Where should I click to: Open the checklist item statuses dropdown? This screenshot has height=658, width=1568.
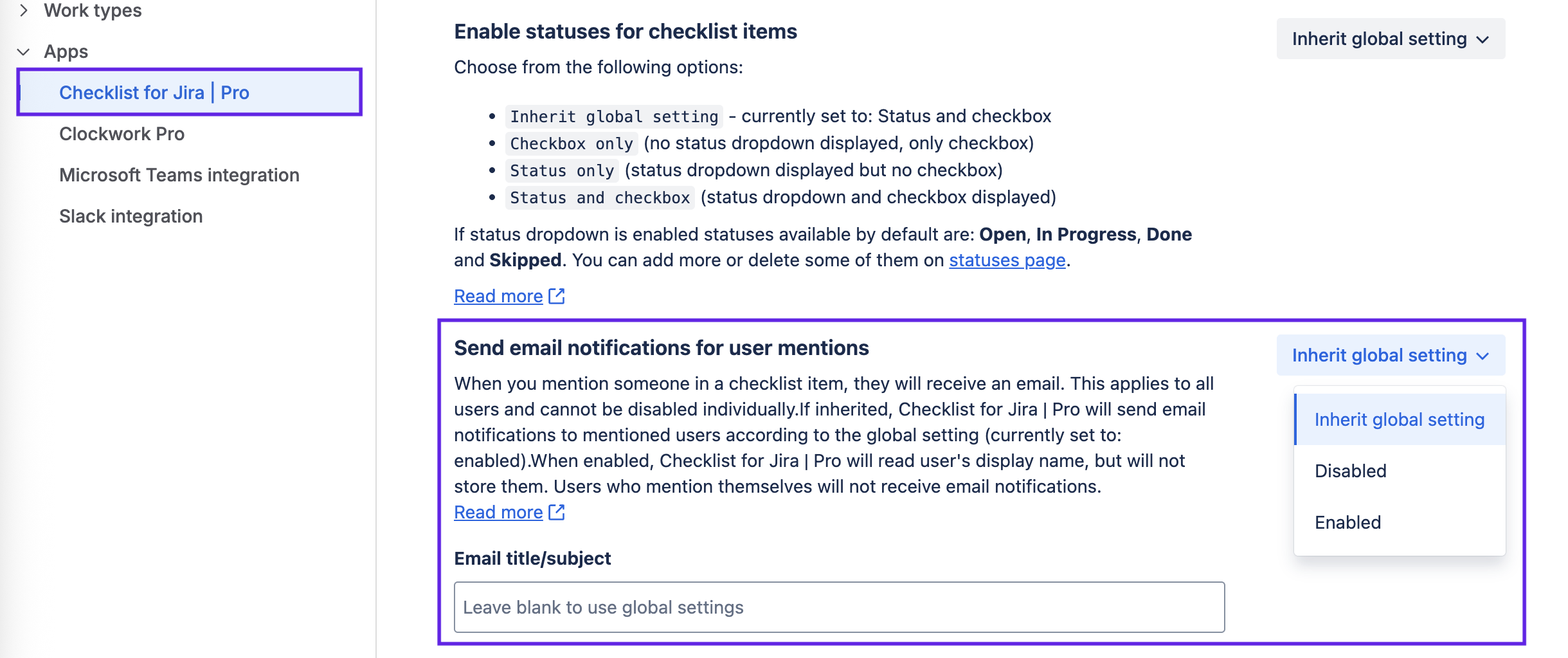[1391, 39]
